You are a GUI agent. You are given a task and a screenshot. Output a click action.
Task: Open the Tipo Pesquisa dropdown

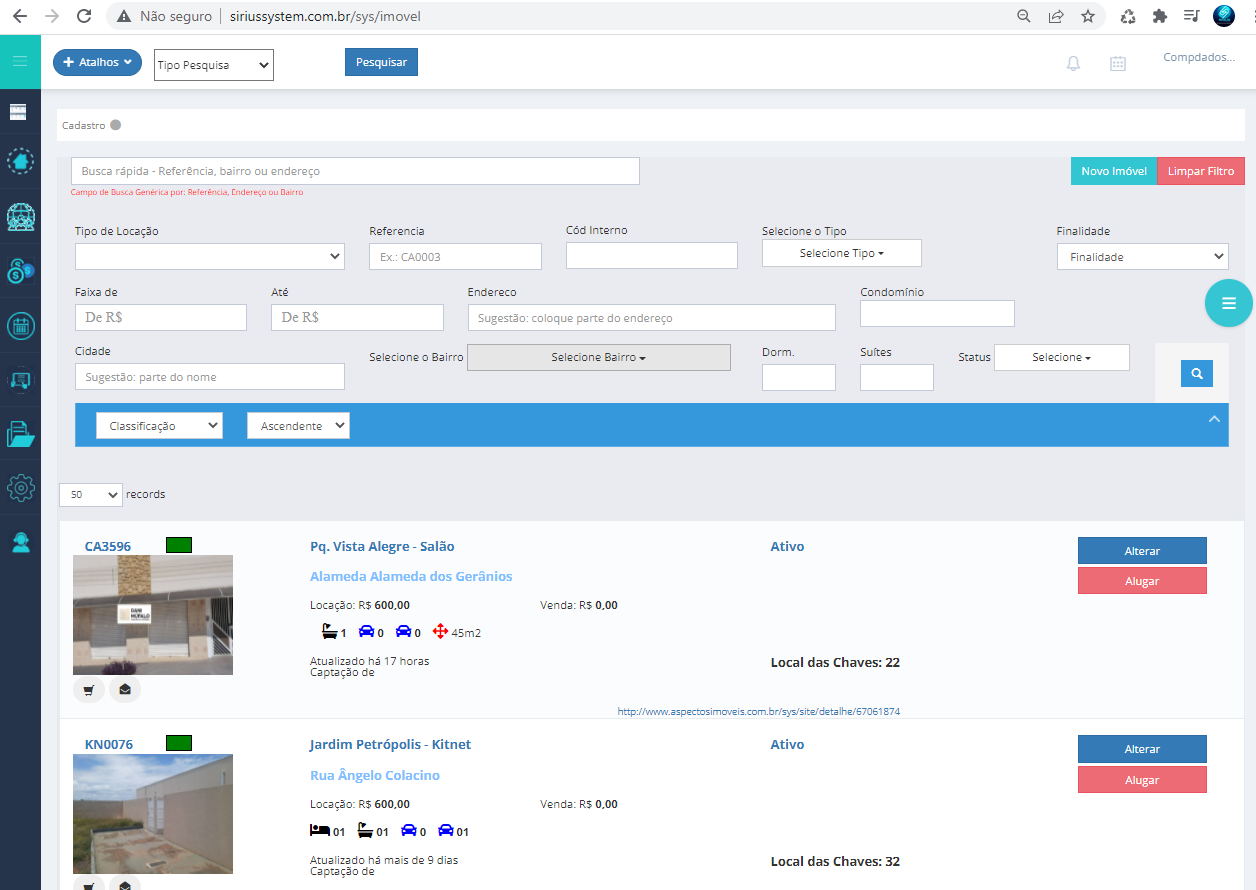click(214, 65)
